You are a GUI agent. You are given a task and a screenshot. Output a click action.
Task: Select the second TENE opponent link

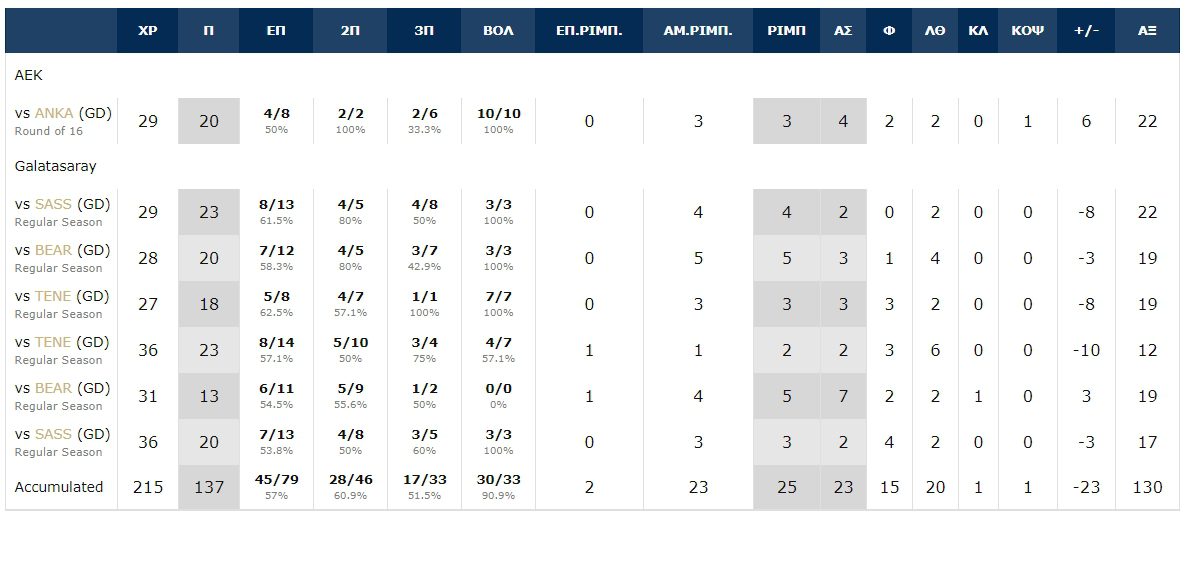[x=53, y=342]
